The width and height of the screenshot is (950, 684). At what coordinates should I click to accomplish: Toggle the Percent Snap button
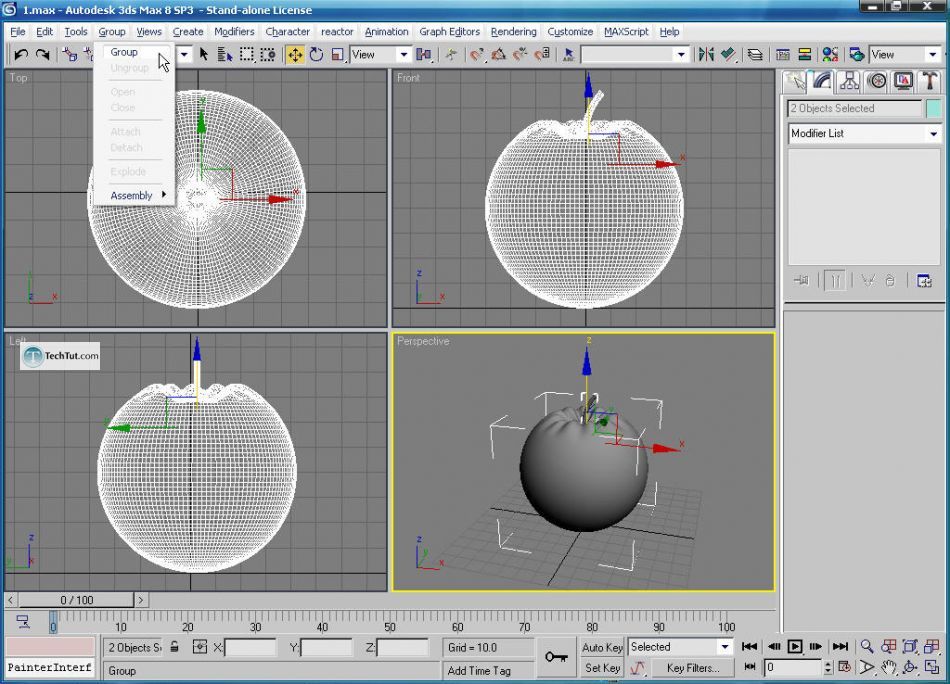click(x=520, y=55)
